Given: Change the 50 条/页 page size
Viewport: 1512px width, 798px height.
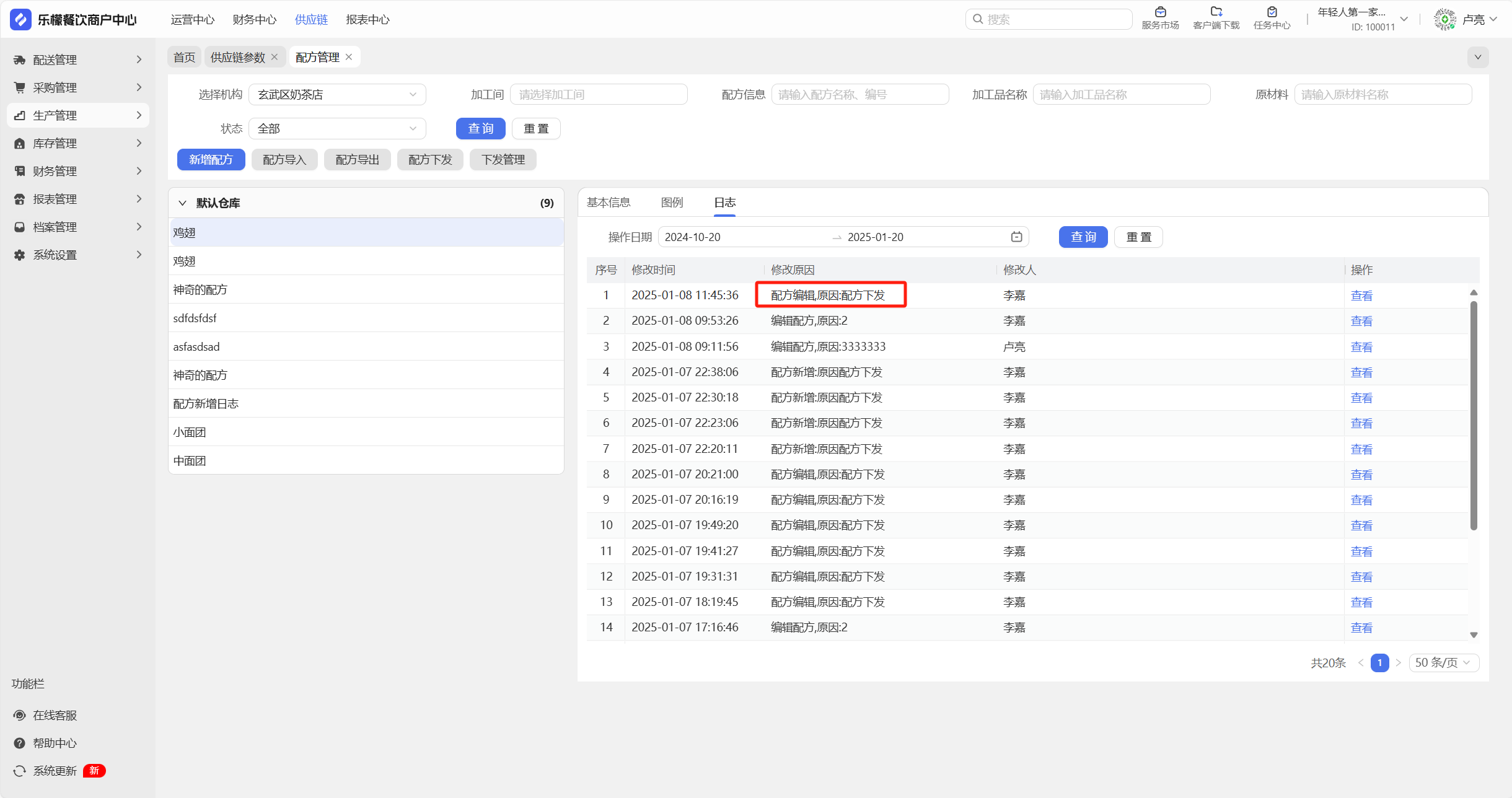Looking at the screenshot, I should 1443,662.
